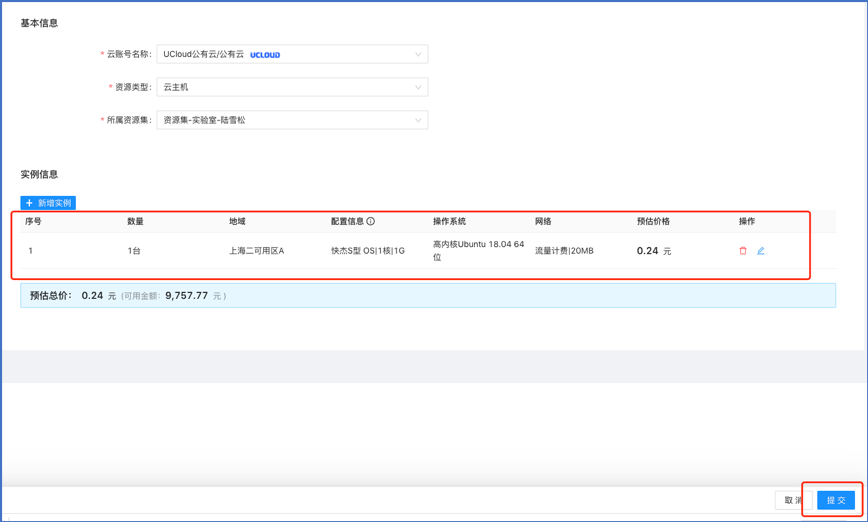Open the resource set dropdown

pyautogui.click(x=292, y=120)
